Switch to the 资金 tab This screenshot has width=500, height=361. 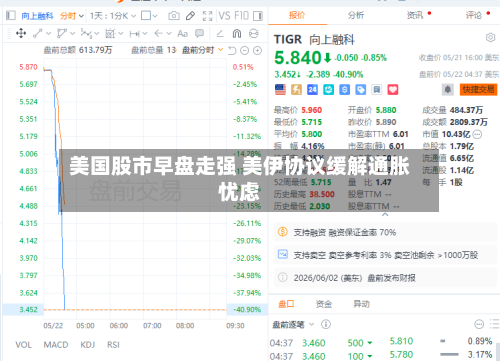pyautogui.click(x=324, y=304)
